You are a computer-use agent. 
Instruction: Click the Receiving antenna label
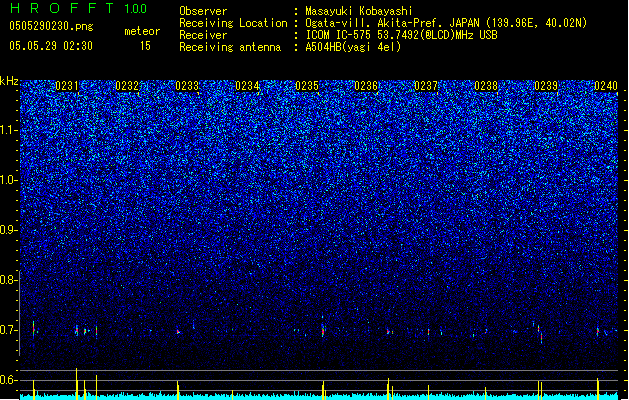point(230,47)
